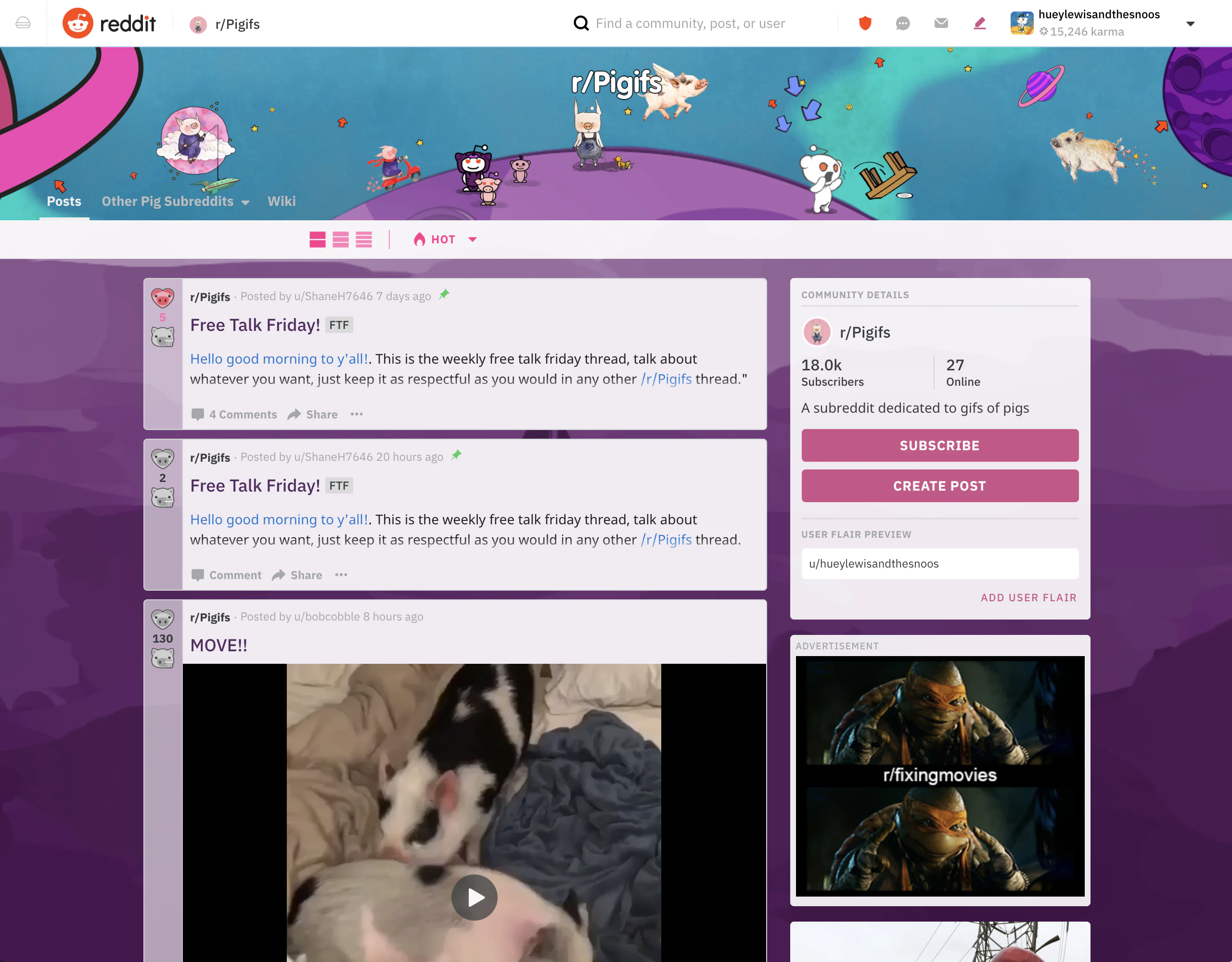The image size is (1232, 962).
Task: Switch to compact post layout view
Action: (x=364, y=239)
